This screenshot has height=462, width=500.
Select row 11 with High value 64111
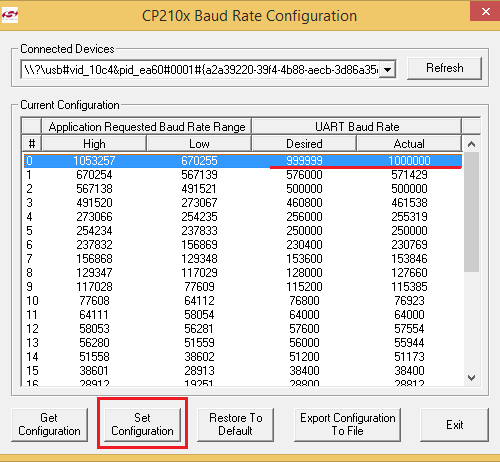tap(243, 315)
